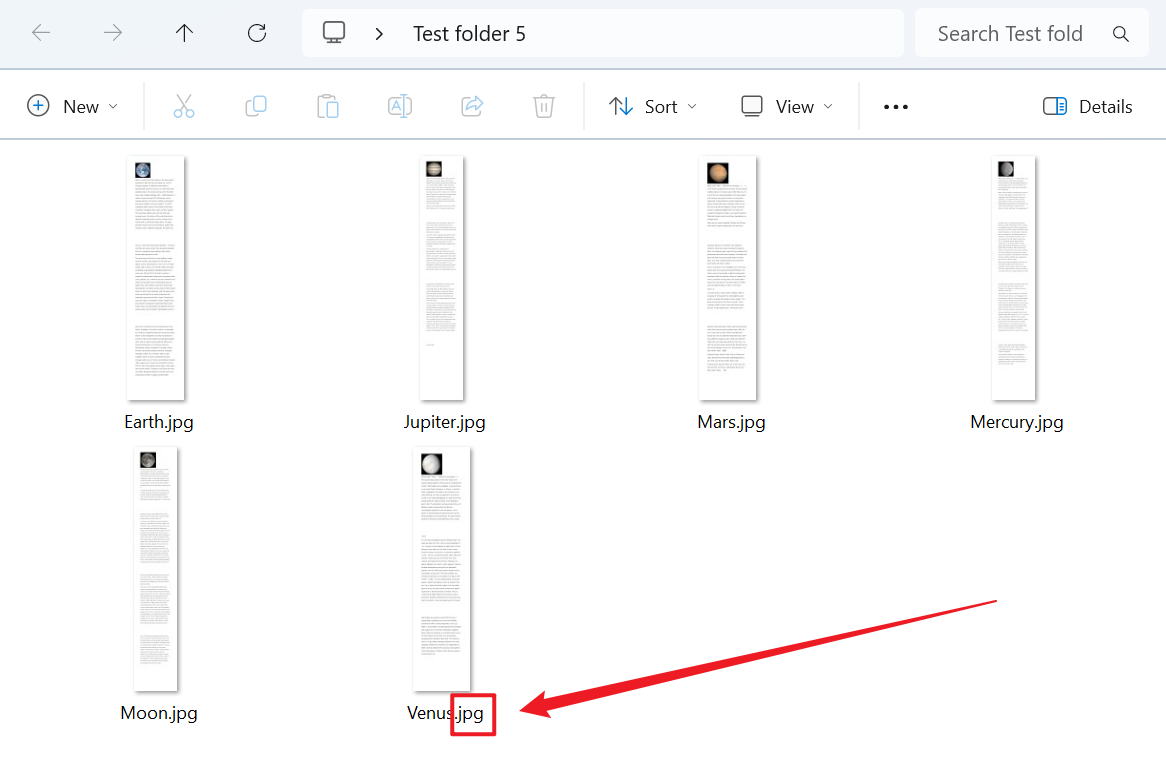Select the Earth.jpg thumbnail
This screenshot has width=1166, height=771.
(x=156, y=278)
